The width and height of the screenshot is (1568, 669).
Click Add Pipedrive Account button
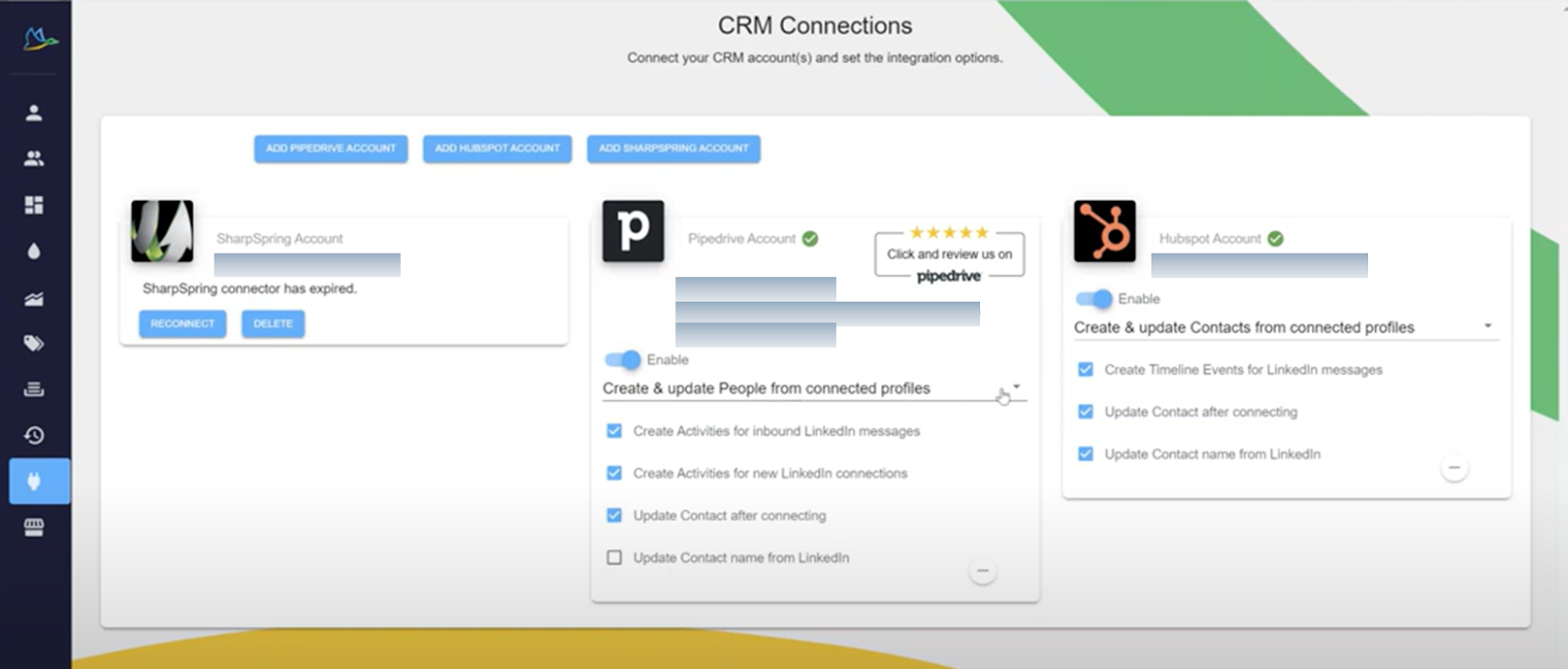pos(331,149)
